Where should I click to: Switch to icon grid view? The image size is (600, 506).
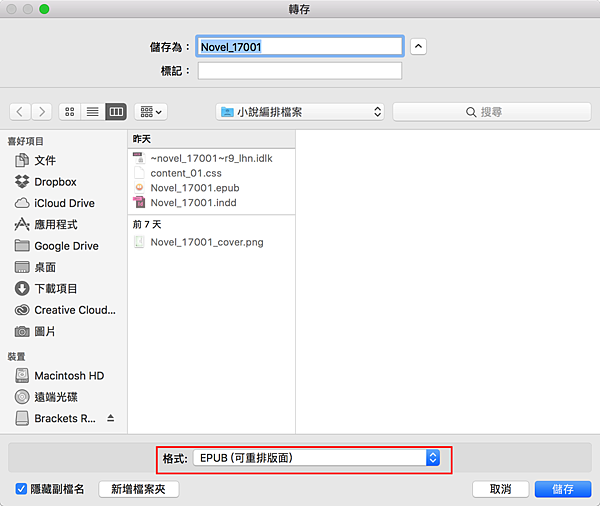tap(70, 112)
